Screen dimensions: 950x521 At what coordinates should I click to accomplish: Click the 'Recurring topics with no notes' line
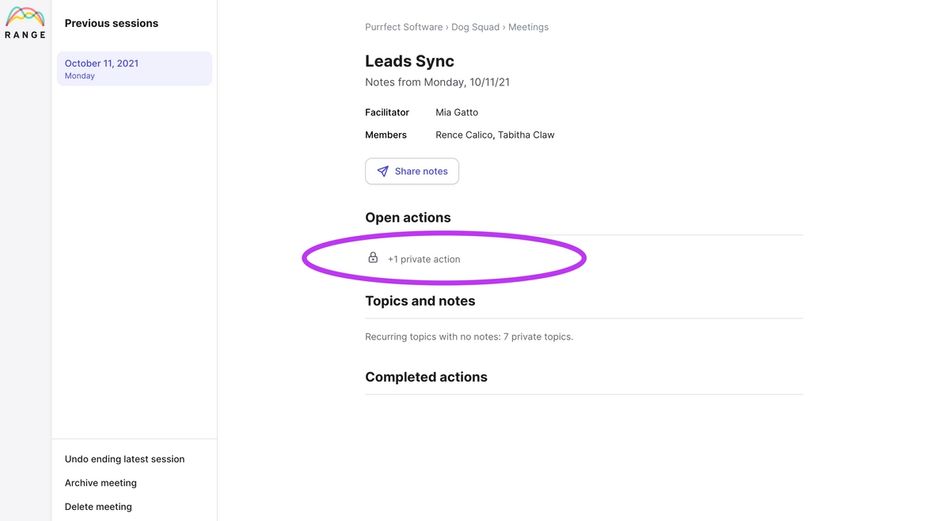pyautogui.click(x=469, y=337)
